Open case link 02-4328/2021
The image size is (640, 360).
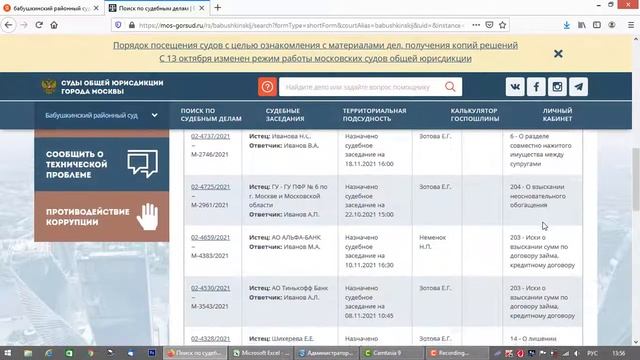pos(210,339)
